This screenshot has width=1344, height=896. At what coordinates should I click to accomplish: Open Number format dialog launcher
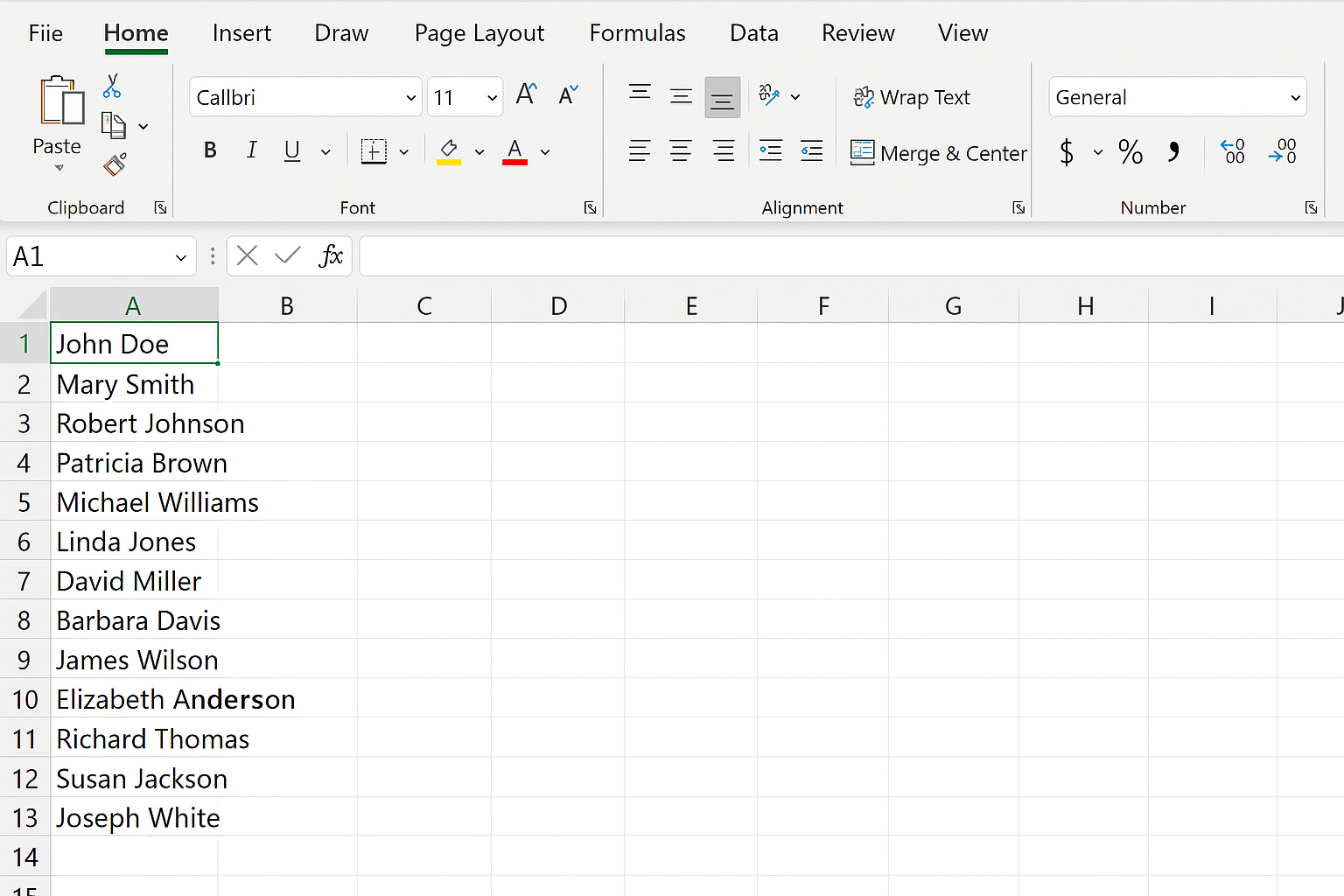tap(1311, 207)
